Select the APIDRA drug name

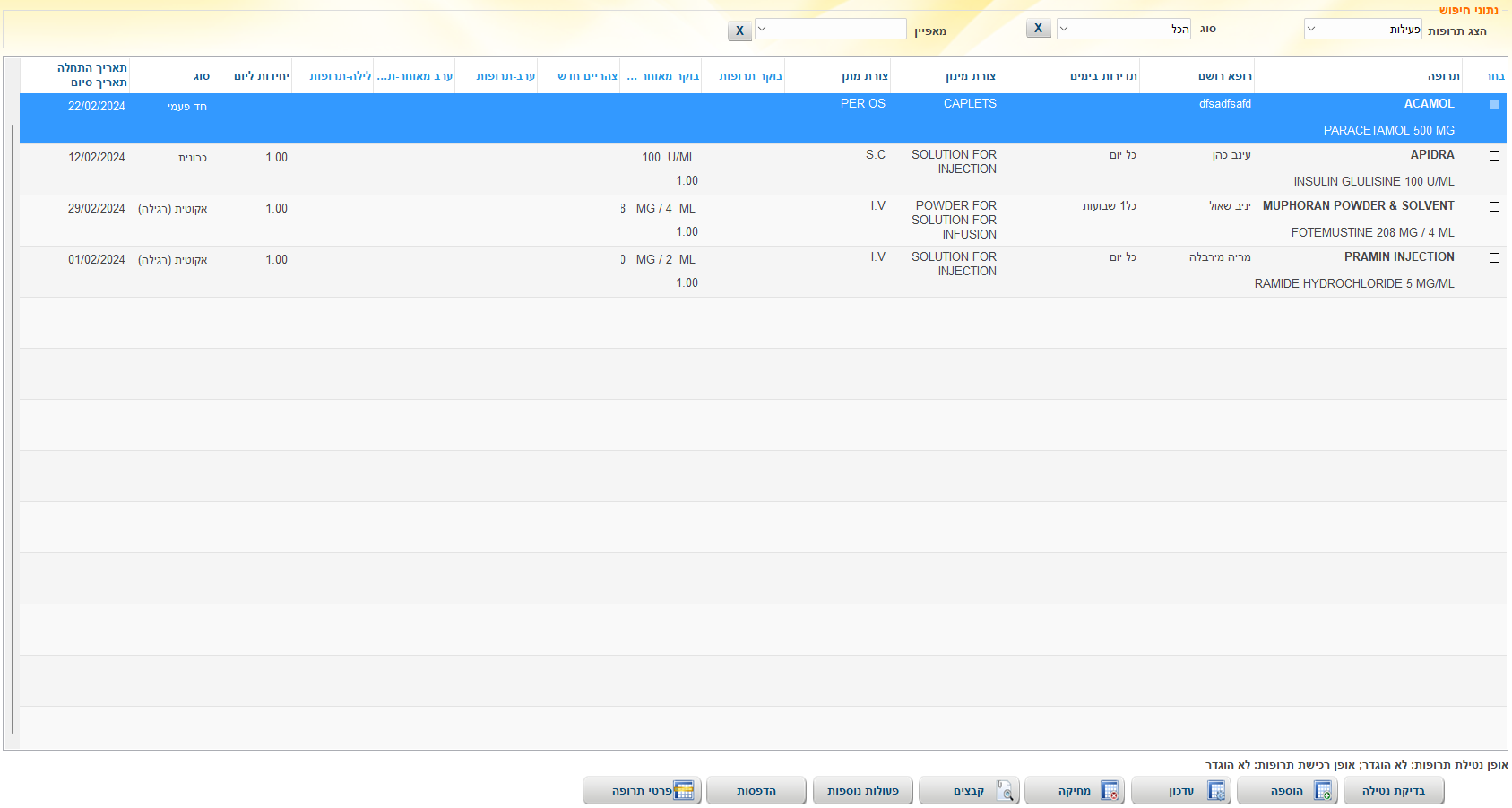coord(1432,155)
